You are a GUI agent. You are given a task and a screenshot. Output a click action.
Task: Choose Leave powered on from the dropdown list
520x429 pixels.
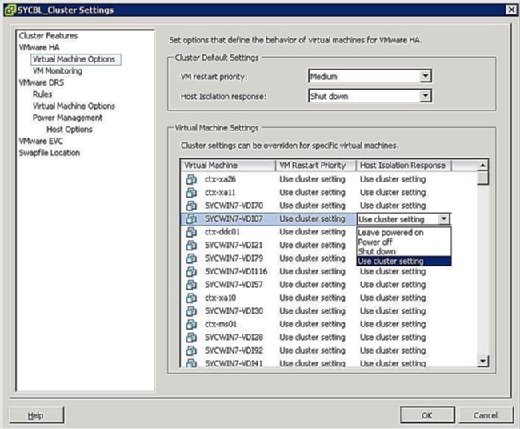point(404,232)
